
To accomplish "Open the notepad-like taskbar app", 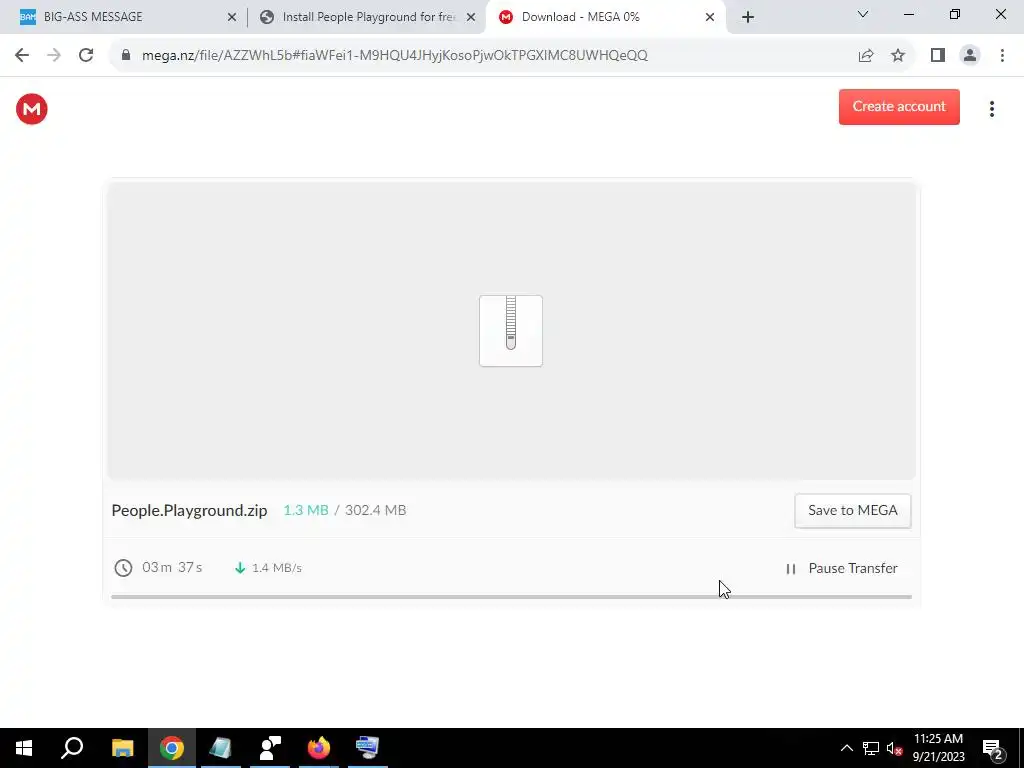I will coord(221,748).
